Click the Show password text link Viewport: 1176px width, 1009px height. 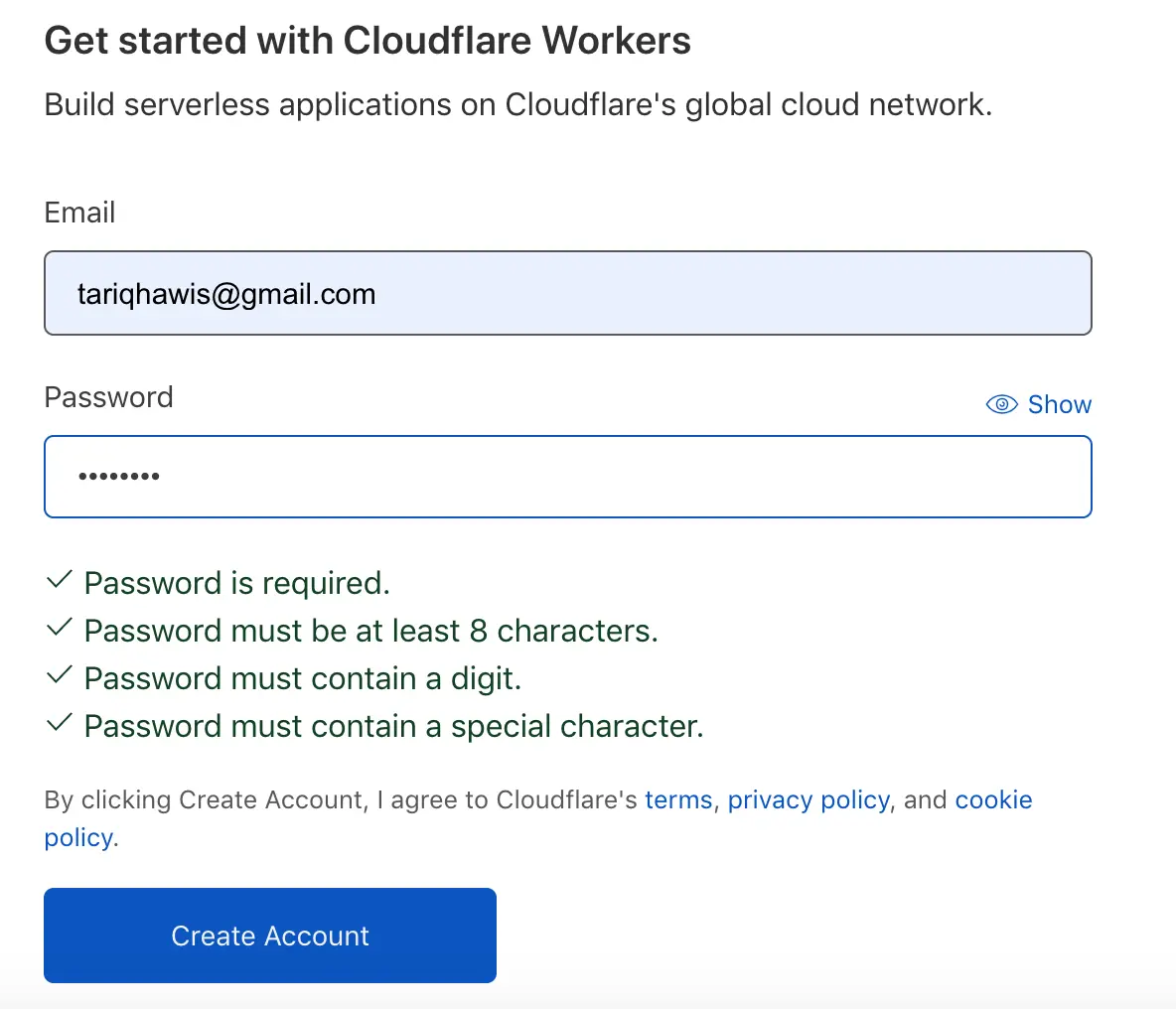tap(1059, 405)
